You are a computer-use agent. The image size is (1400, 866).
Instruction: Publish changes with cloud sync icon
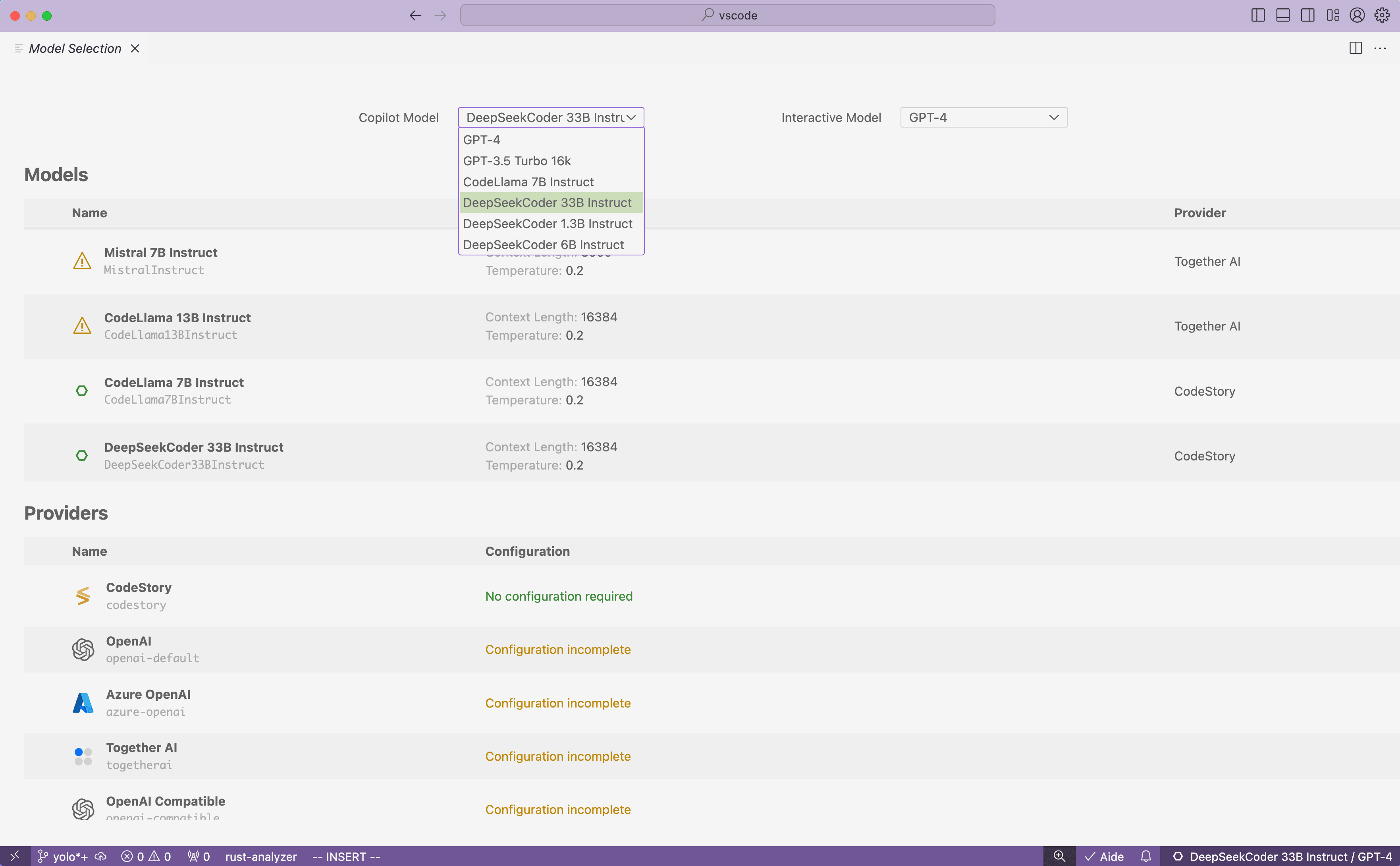101,856
